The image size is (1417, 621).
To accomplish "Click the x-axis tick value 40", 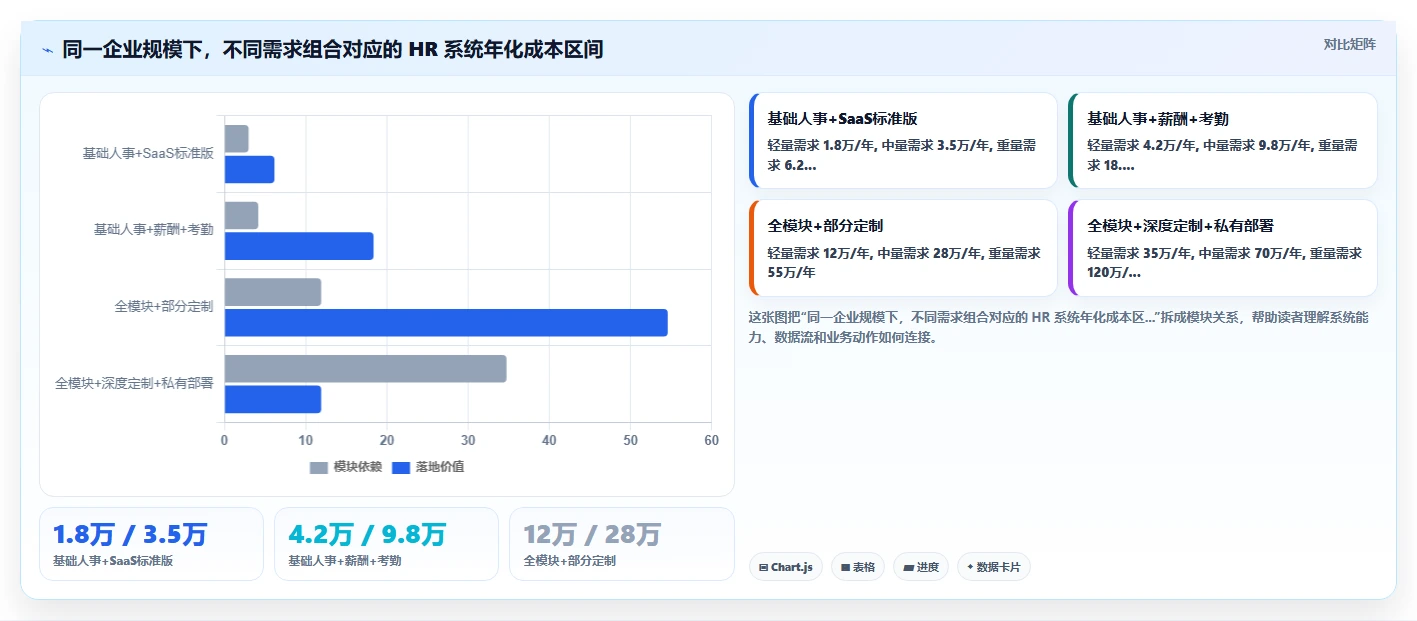I will pyautogui.click(x=549, y=440).
